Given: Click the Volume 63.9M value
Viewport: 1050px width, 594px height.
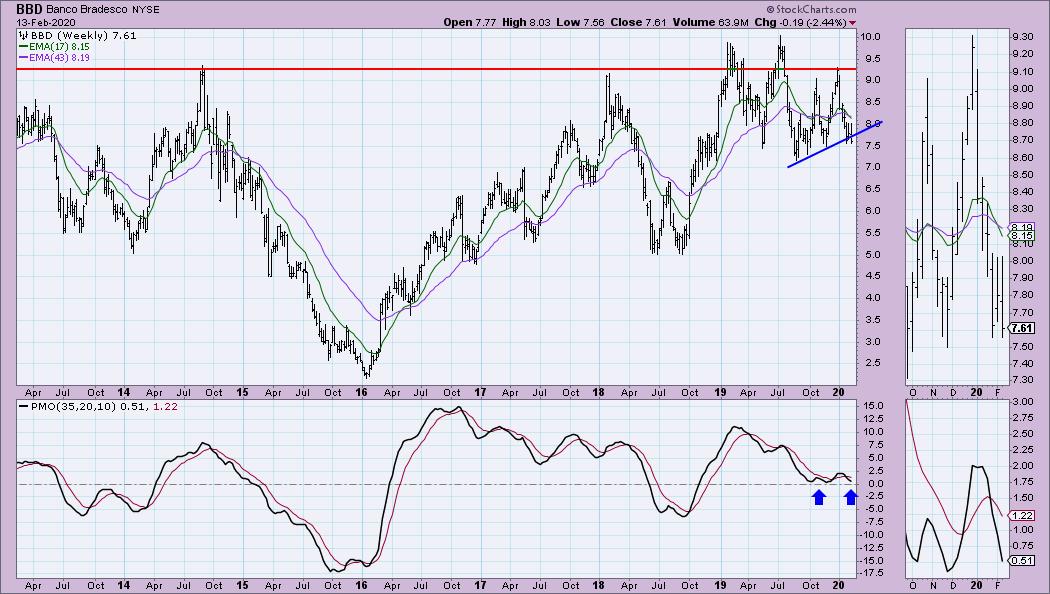Looking at the screenshot, I should (710, 22).
